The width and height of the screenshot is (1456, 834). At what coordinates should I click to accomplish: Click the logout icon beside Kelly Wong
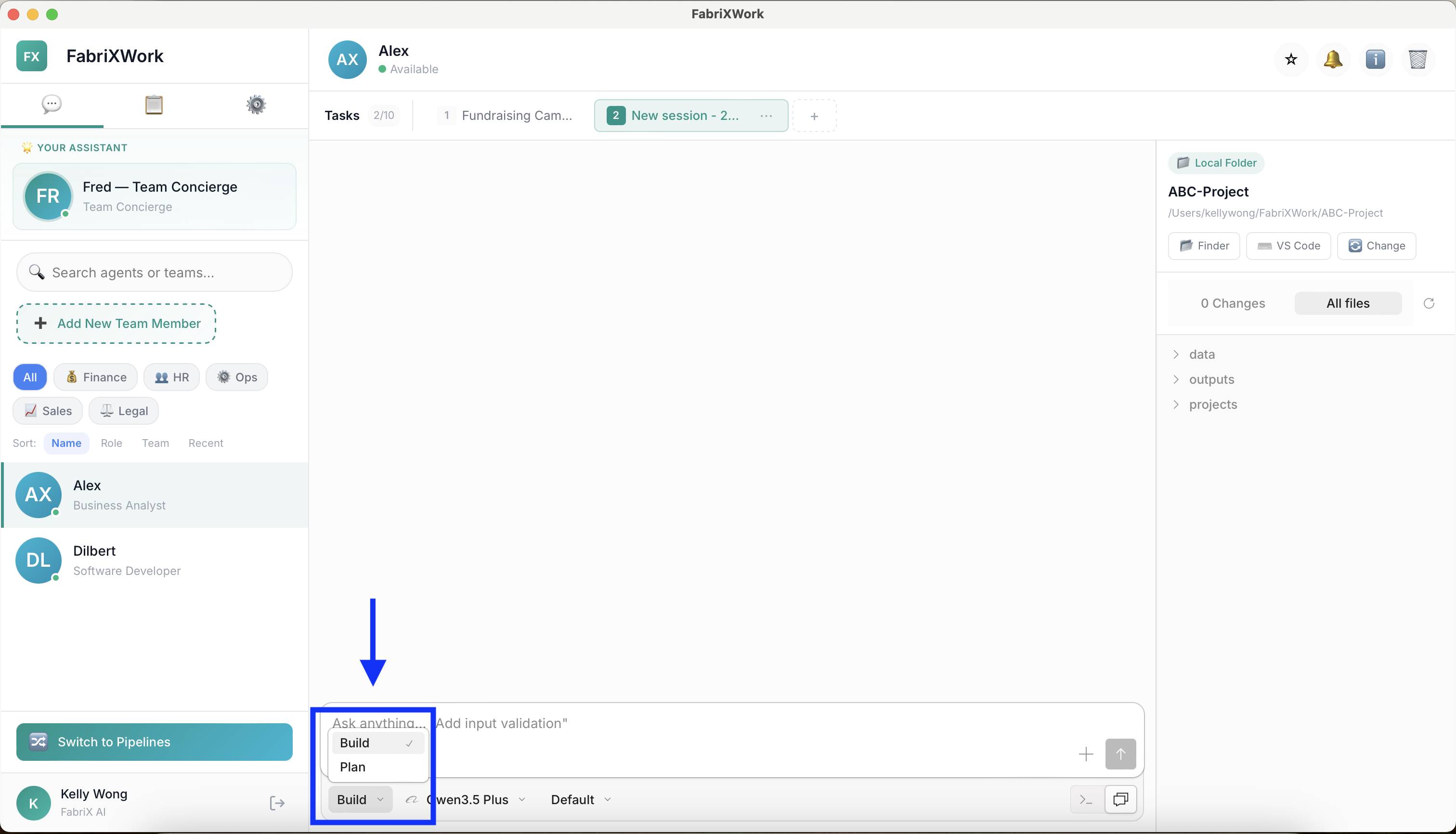(277, 803)
